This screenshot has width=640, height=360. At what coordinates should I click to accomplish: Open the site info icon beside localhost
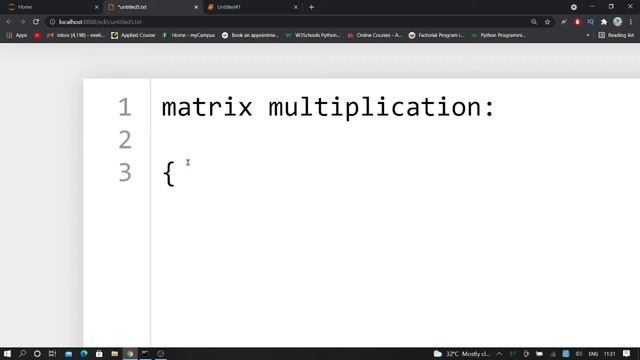(x=52, y=22)
